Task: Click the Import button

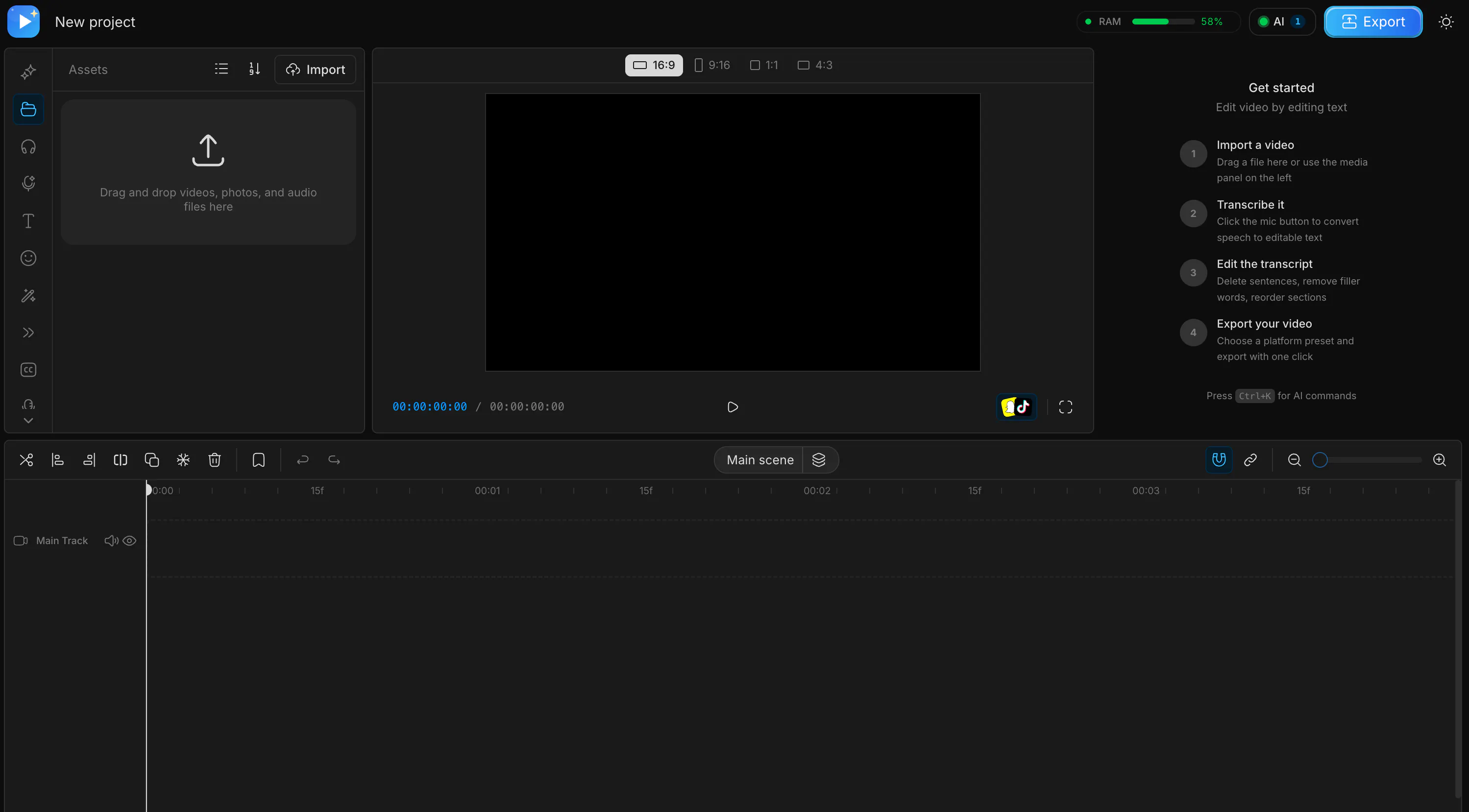Action: coord(315,70)
